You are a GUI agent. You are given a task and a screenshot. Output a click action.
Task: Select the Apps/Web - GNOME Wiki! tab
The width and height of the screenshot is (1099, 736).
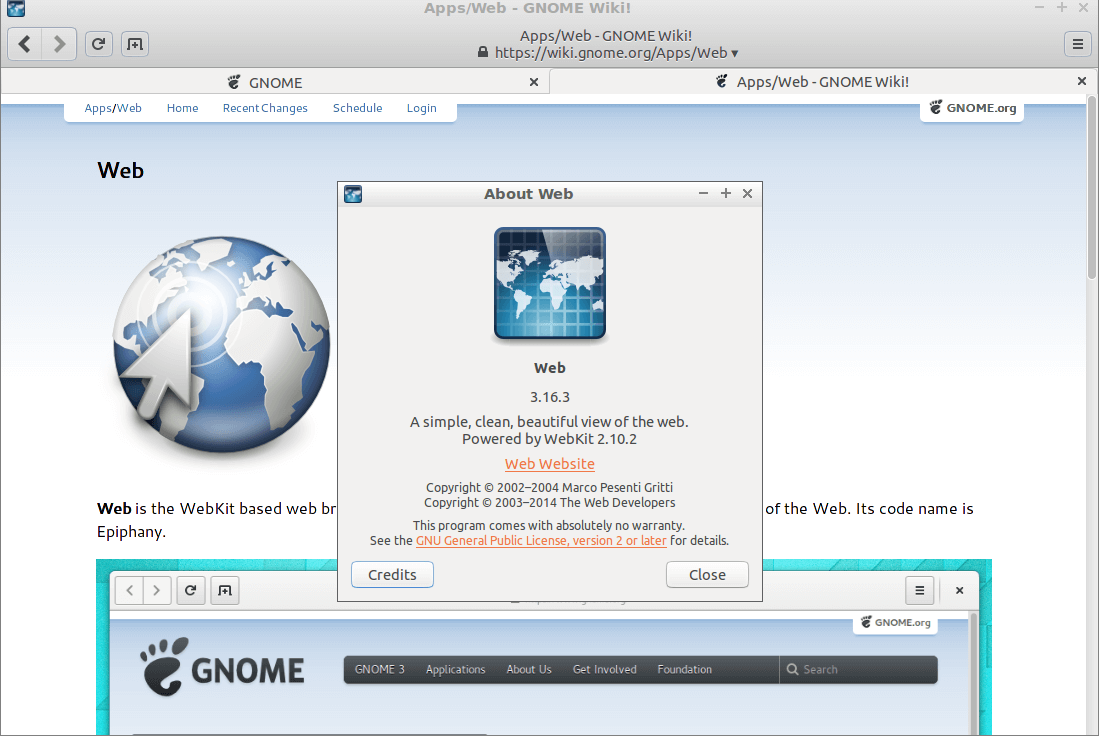(x=821, y=82)
